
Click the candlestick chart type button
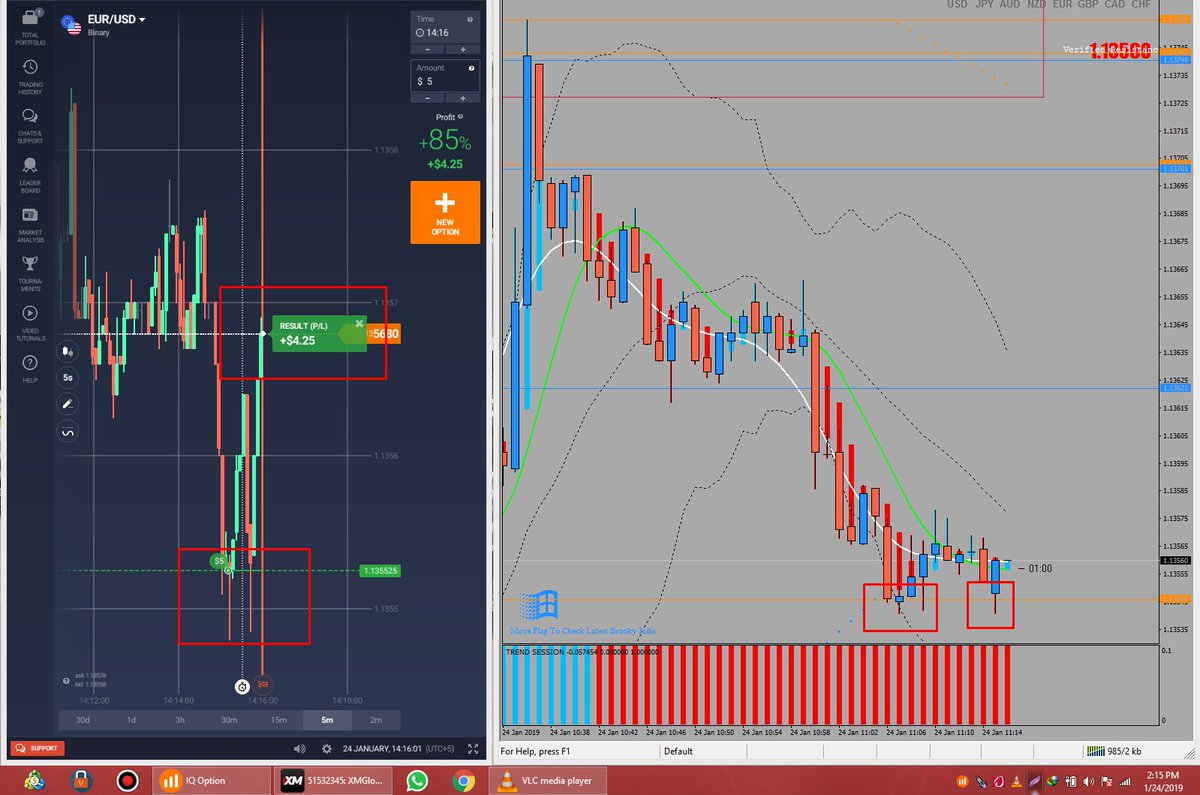point(68,352)
